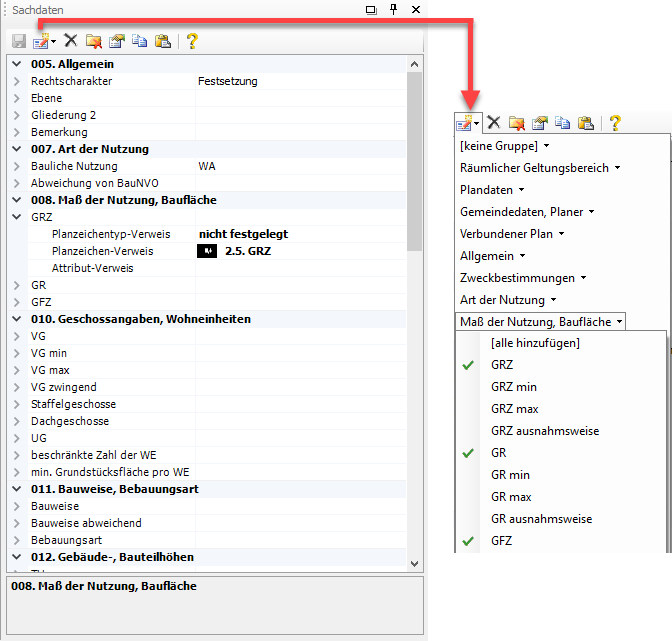The image size is (672, 641).
Task: Click the add attribute icon in Sachdaten toolbar
Action: click(42, 41)
